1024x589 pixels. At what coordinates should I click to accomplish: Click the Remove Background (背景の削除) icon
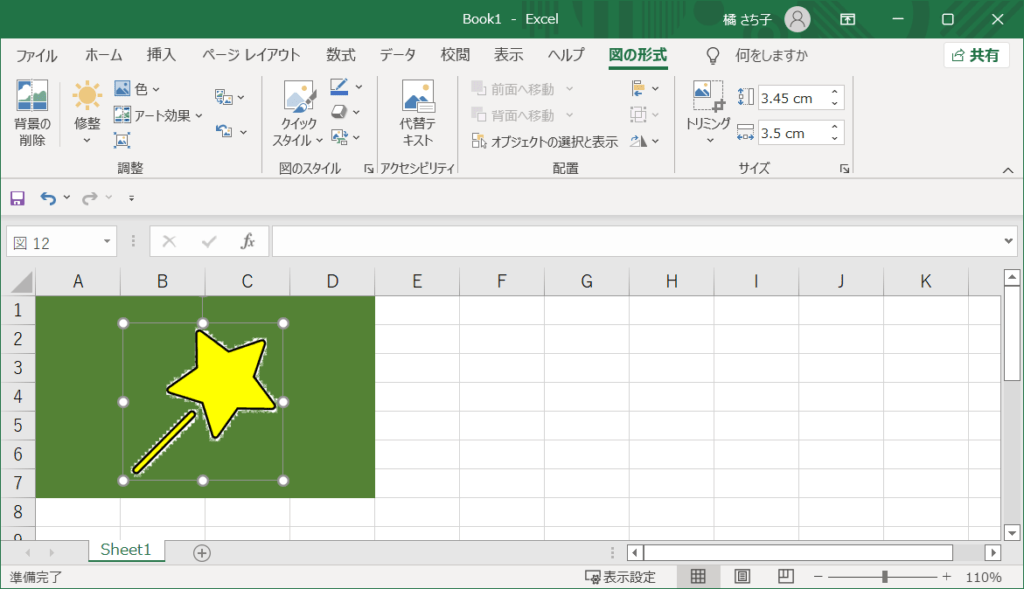click(x=32, y=95)
